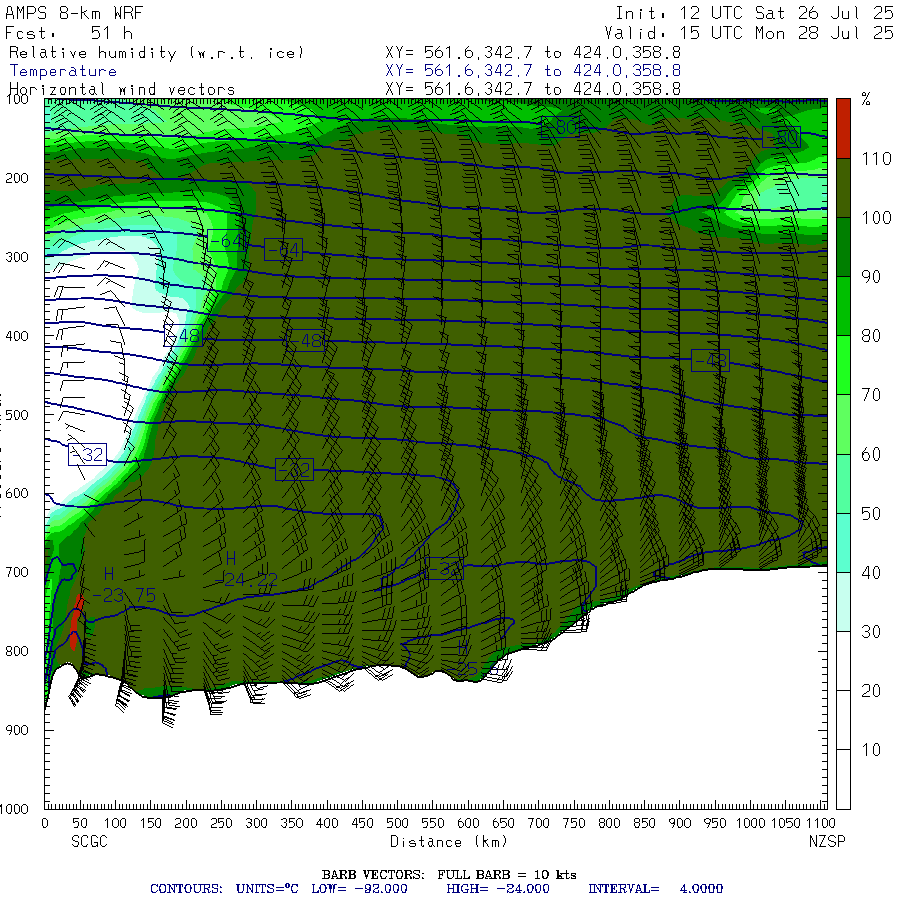Click the 1100 distance axis label
900x900 pixels.
pos(820,823)
